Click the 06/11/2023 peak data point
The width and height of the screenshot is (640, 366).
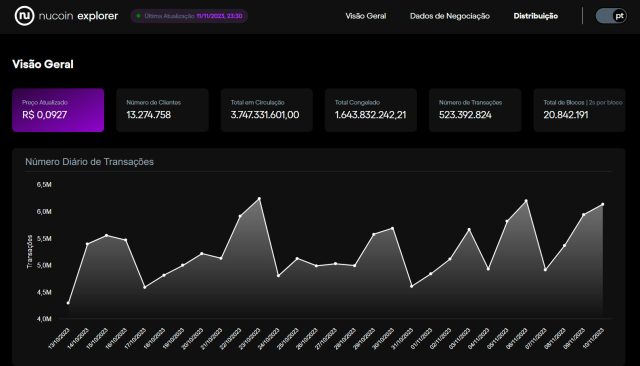[526, 201]
